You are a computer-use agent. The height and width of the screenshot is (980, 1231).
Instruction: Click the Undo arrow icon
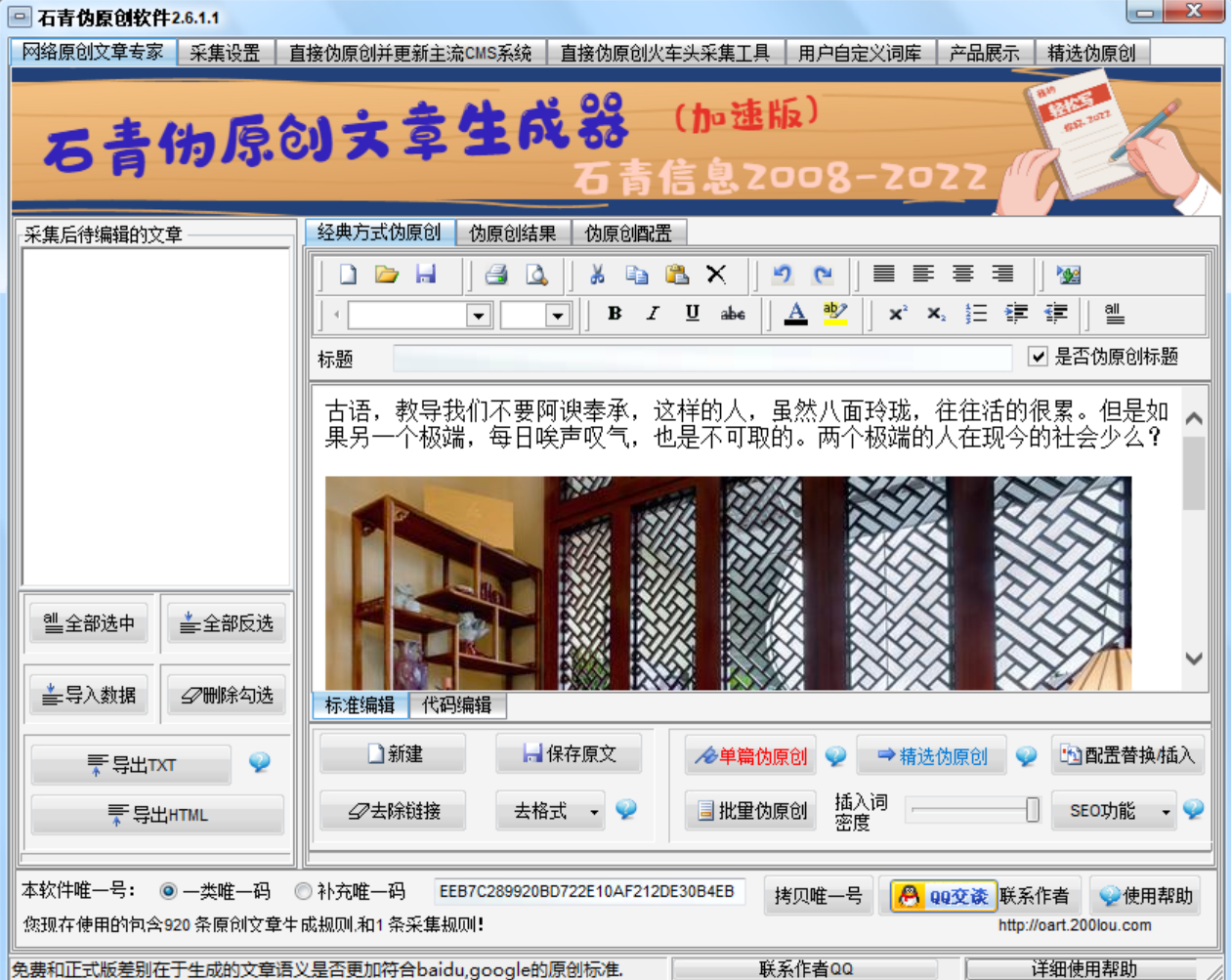[x=782, y=275]
